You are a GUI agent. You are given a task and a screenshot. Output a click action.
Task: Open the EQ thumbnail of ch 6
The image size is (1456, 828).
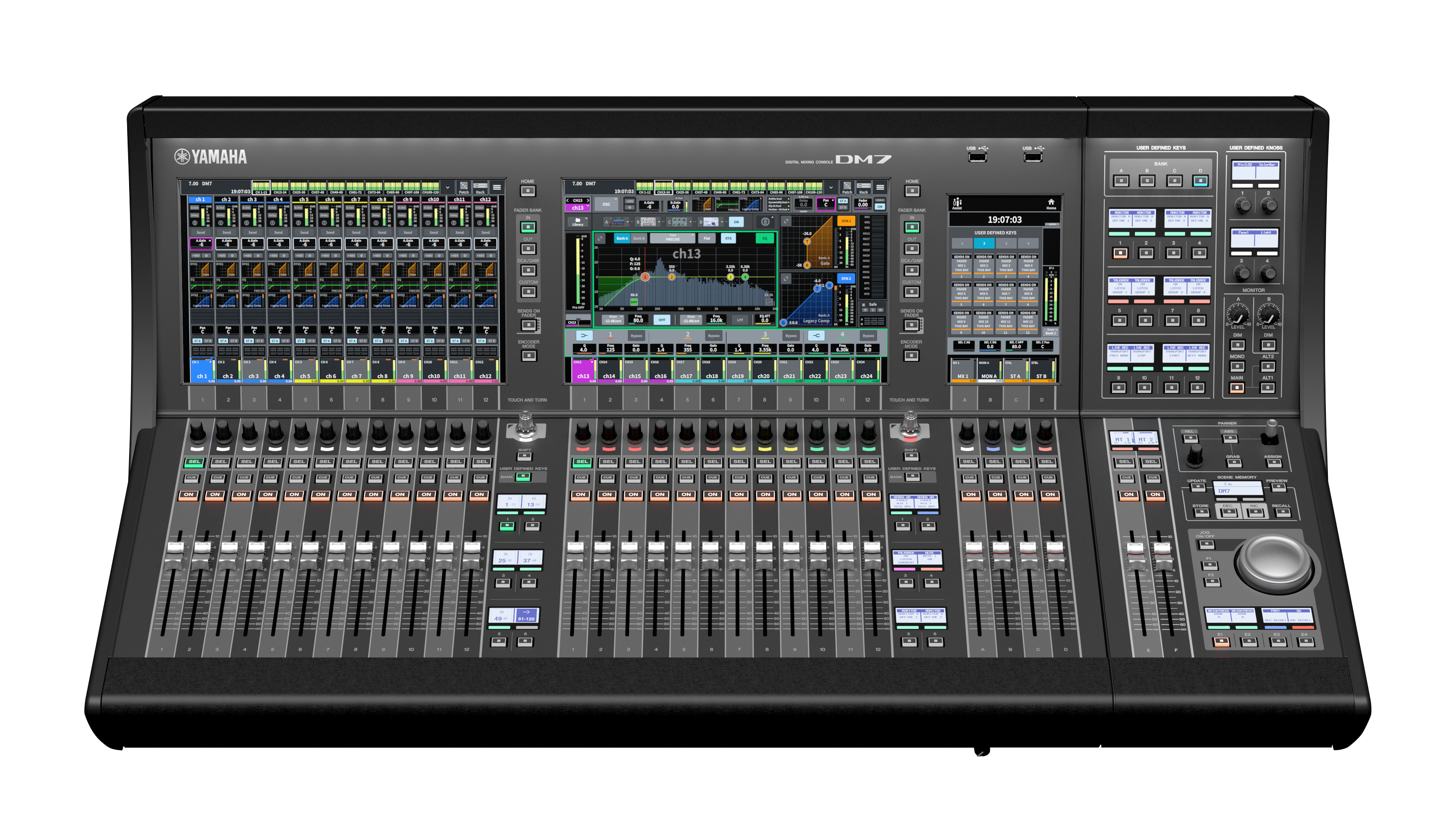pyautogui.click(x=330, y=285)
